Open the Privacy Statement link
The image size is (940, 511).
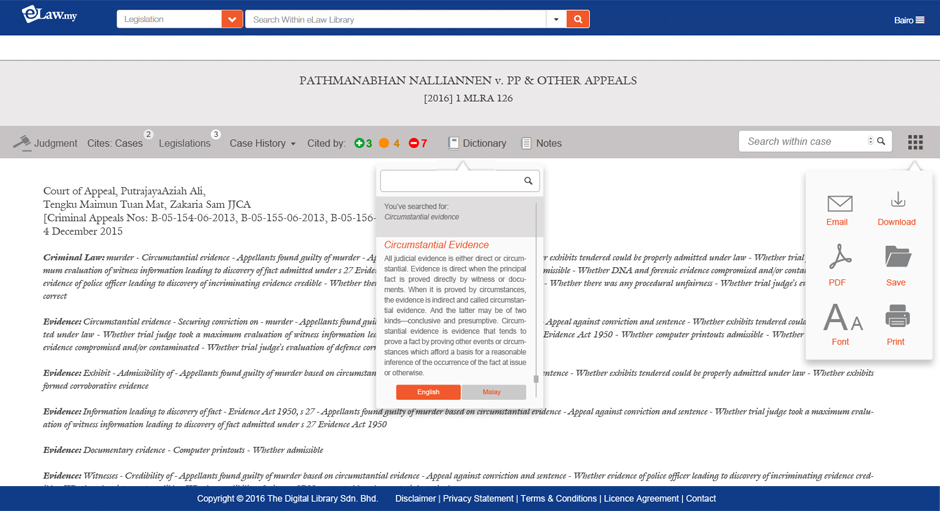pyautogui.click(x=478, y=498)
